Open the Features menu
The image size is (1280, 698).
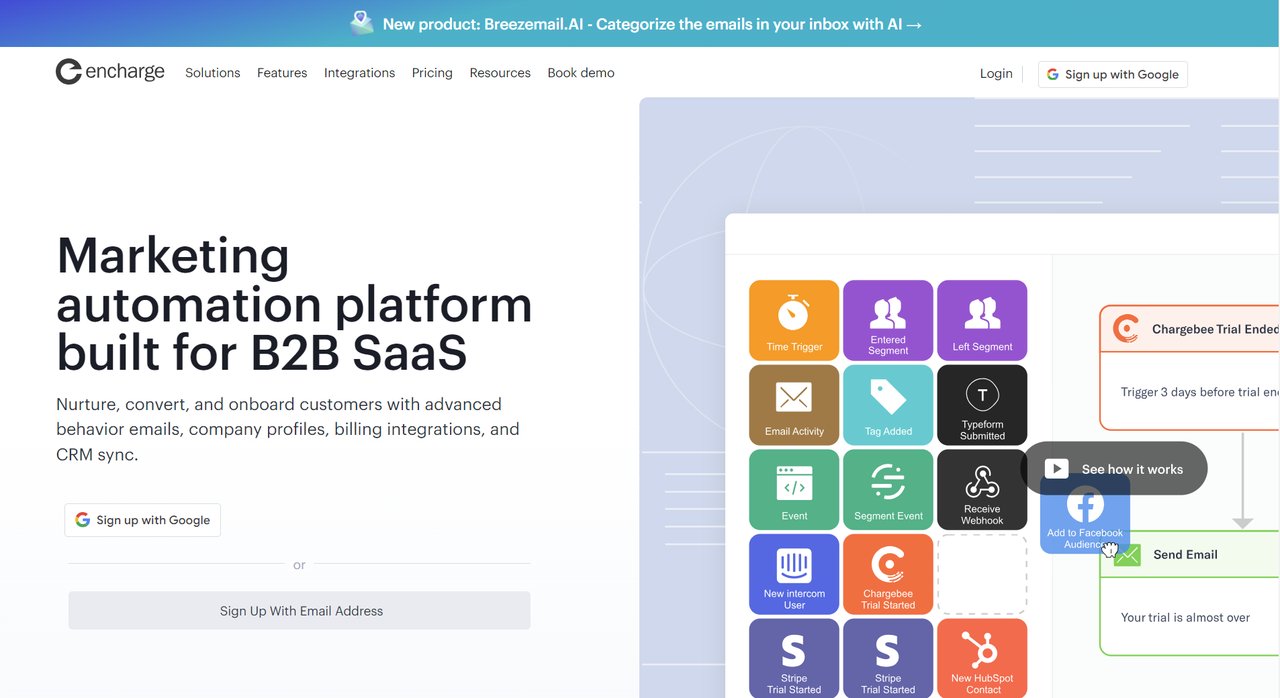point(282,73)
